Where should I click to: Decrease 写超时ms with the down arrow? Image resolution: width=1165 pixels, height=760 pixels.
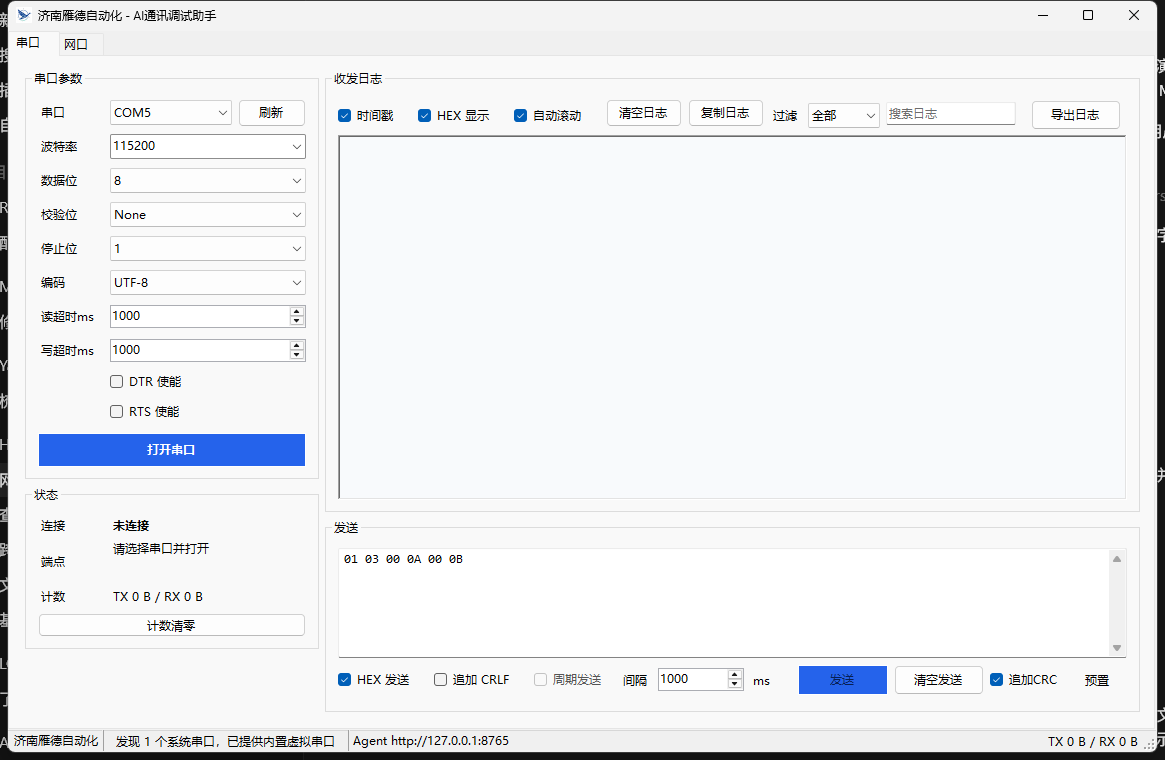296,356
